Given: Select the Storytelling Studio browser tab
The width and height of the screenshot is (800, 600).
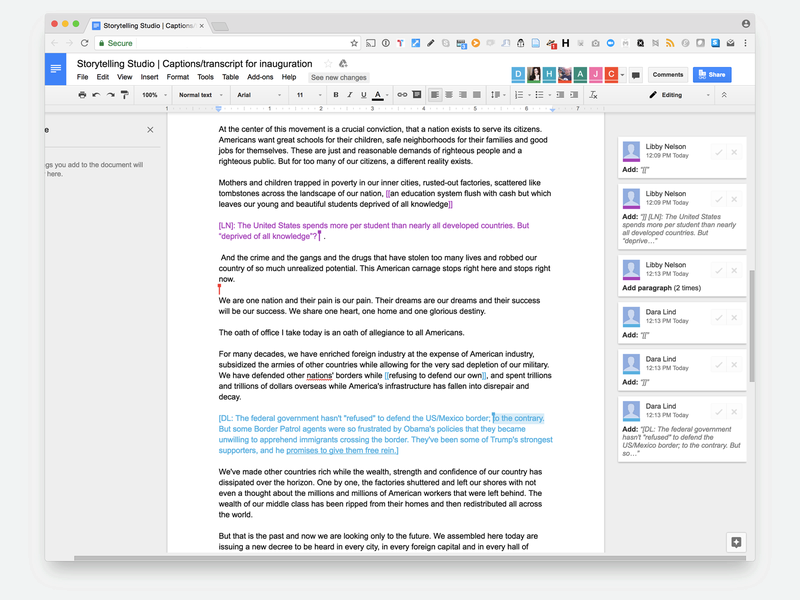Looking at the screenshot, I should tap(148, 26).
